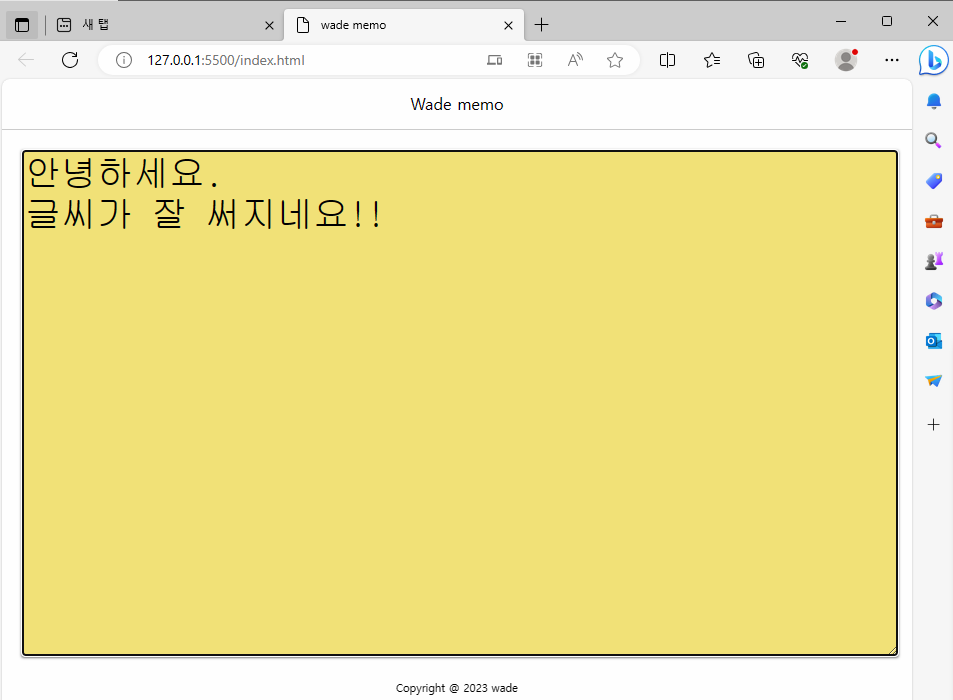
Task: Open split screen view
Action: pyautogui.click(x=667, y=60)
